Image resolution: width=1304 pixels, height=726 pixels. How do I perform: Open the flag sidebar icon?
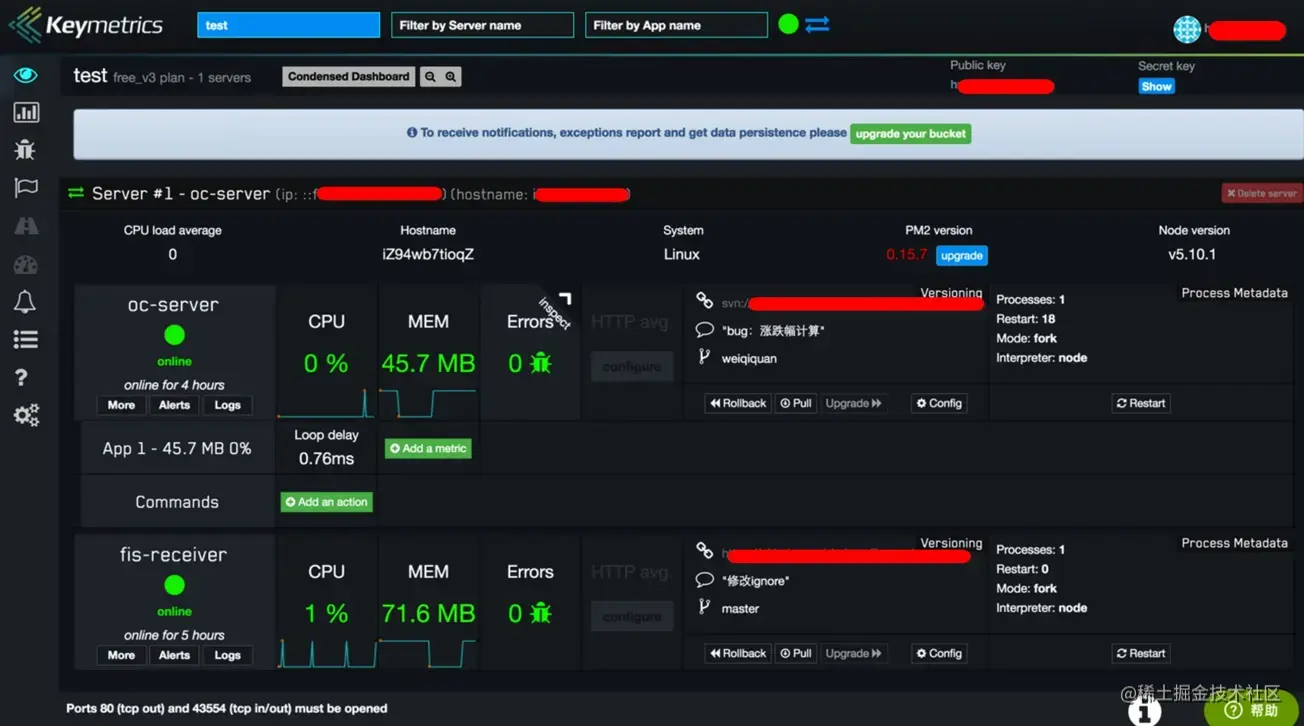click(26, 187)
